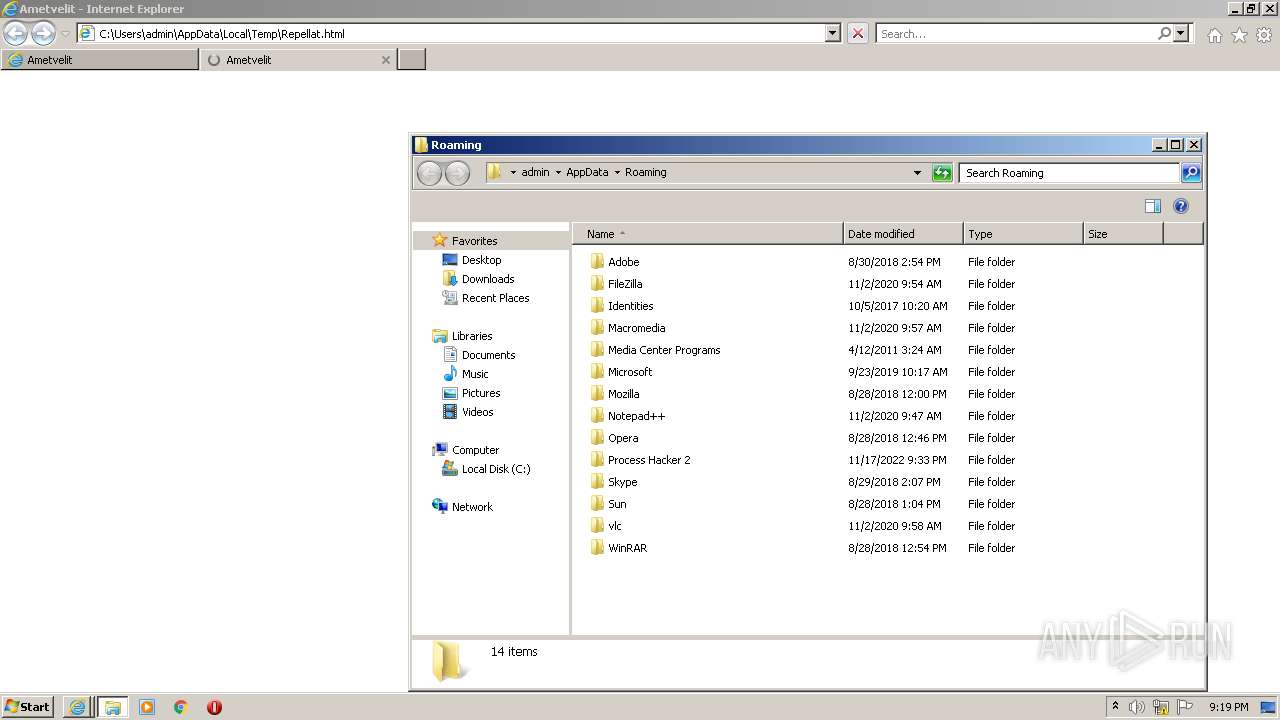This screenshot has height=720, width=1280.
Task: Click the forward arrow in the Roaming window
Action: click(457, 173)
